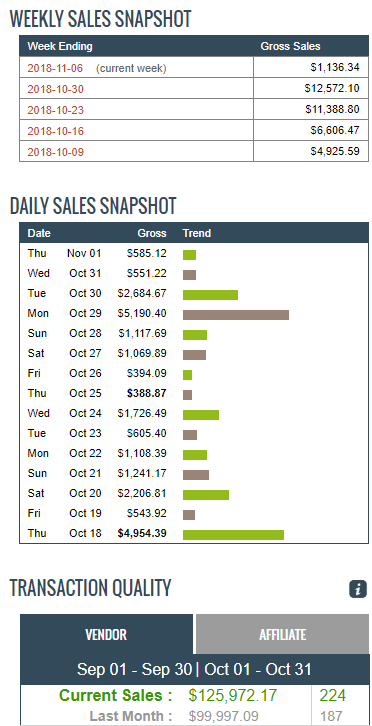Viewport: 372px width, 726px height.
Task: Switch to the Vendor tab
Action: click(x=106, y=634)
